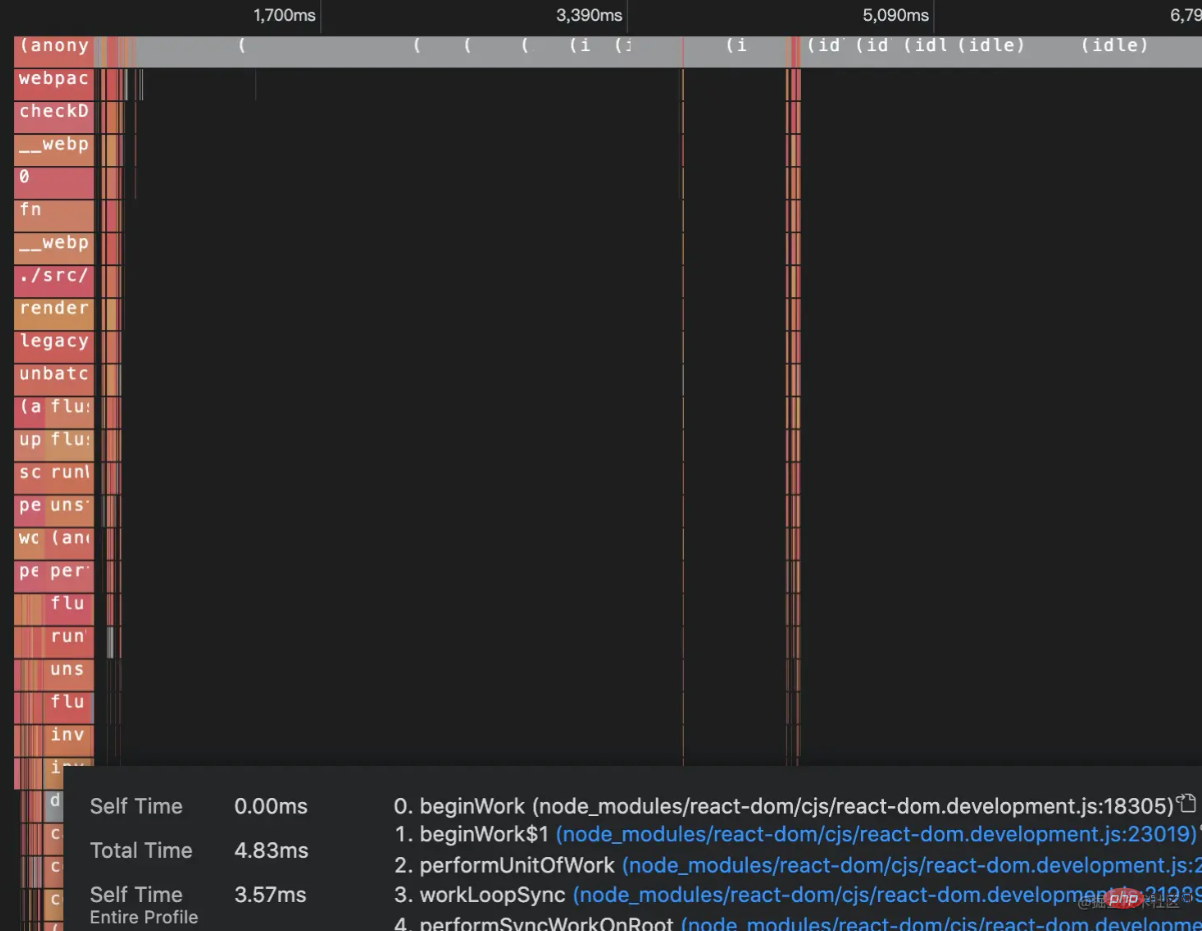Select the render call frame
This screenshot has width=1202, height=931.
(x=54, y=308)
